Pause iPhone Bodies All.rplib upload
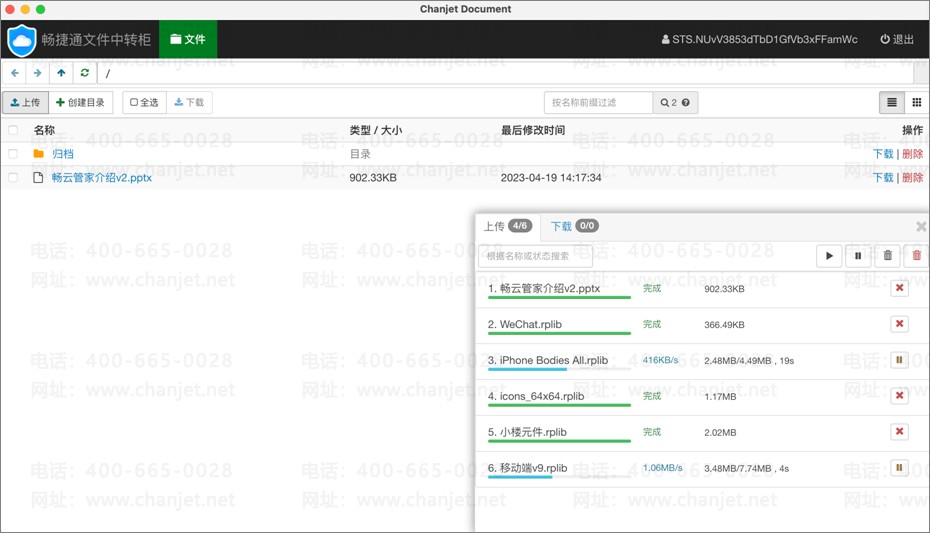 tap(899, 360)
